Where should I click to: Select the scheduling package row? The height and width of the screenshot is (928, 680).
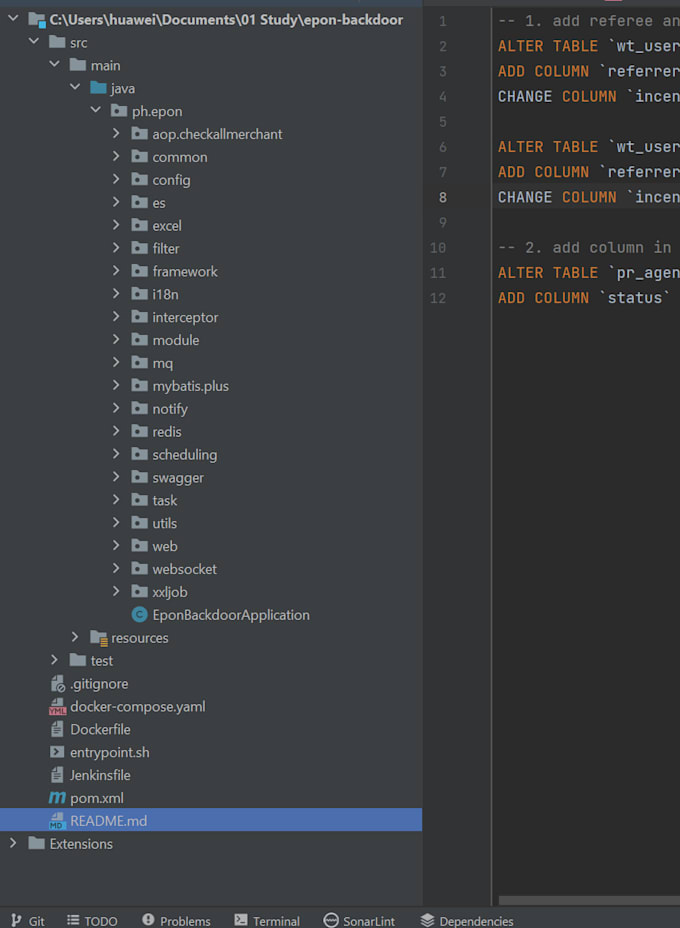pyautogui.click(x=211, y=455)
